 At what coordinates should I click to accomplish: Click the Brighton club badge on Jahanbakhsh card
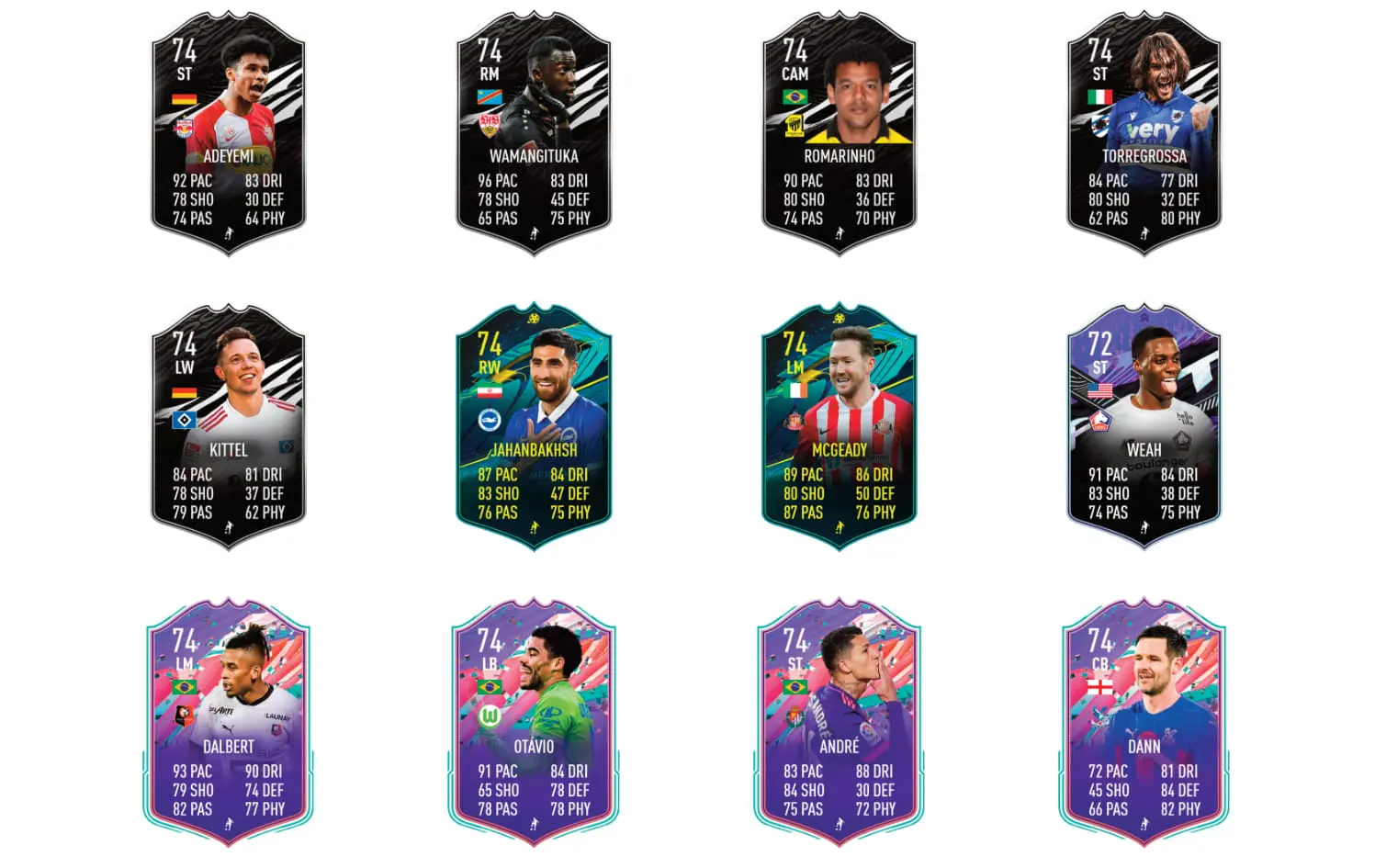pyautogui.click(x=490, y=421)
